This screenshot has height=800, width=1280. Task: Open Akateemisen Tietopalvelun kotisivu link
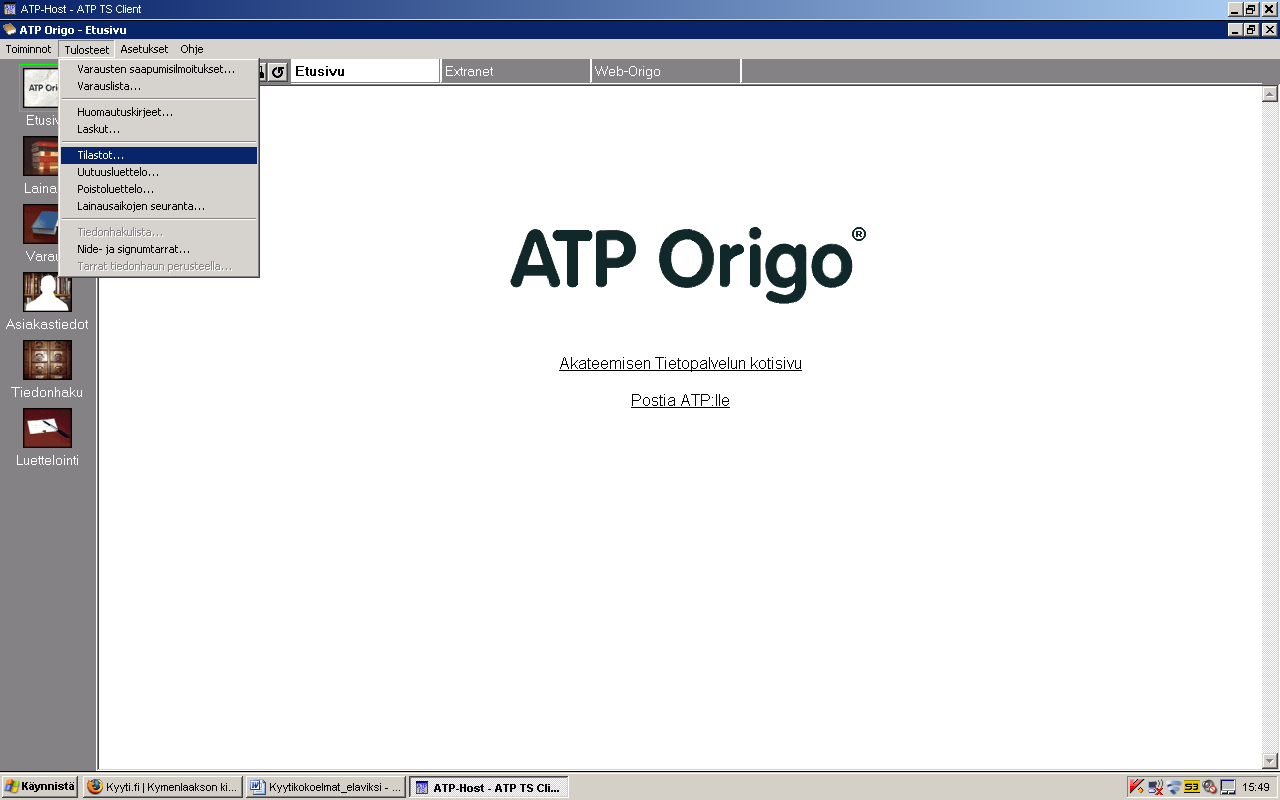[680, 364]
